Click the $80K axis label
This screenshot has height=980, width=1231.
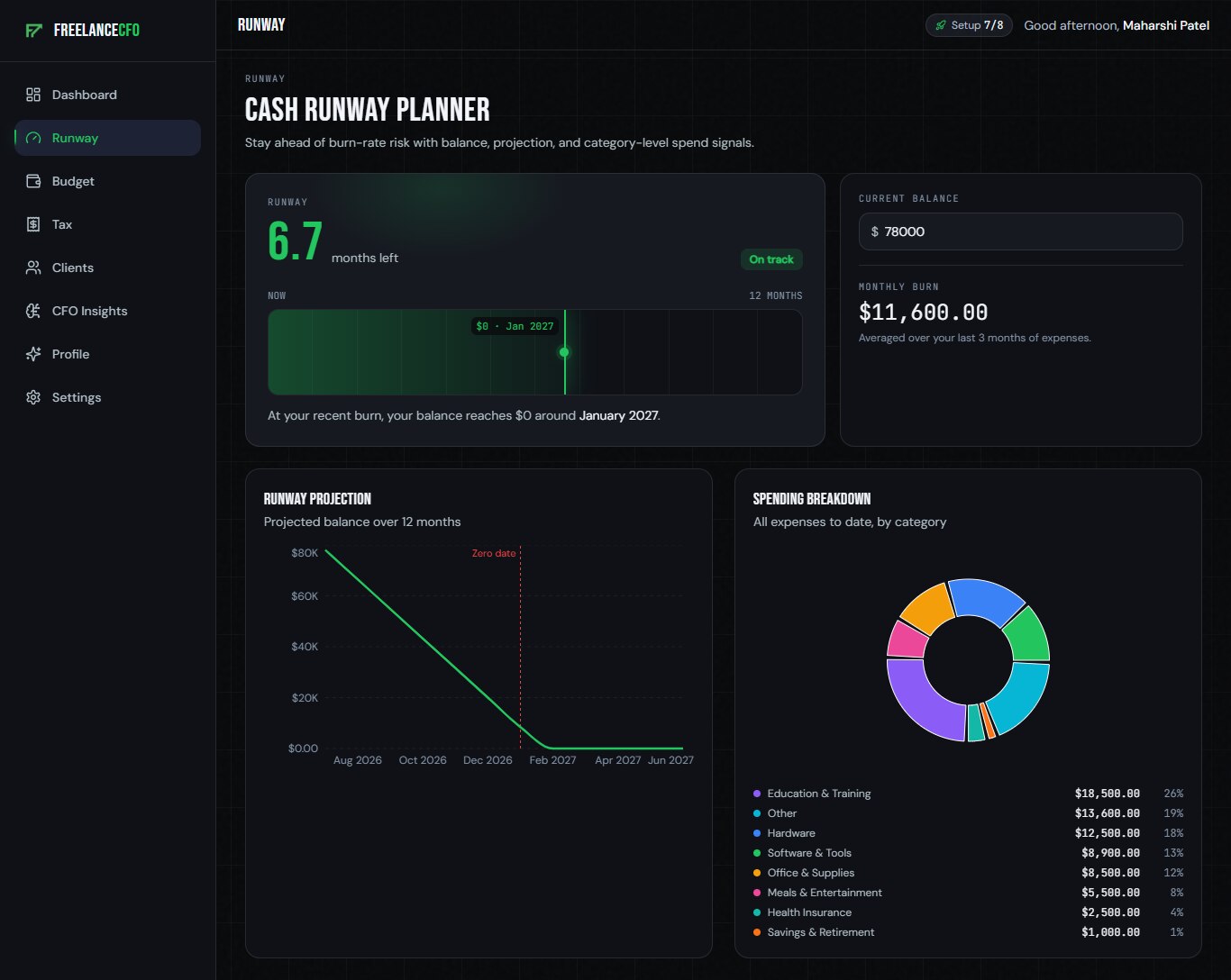305,553
